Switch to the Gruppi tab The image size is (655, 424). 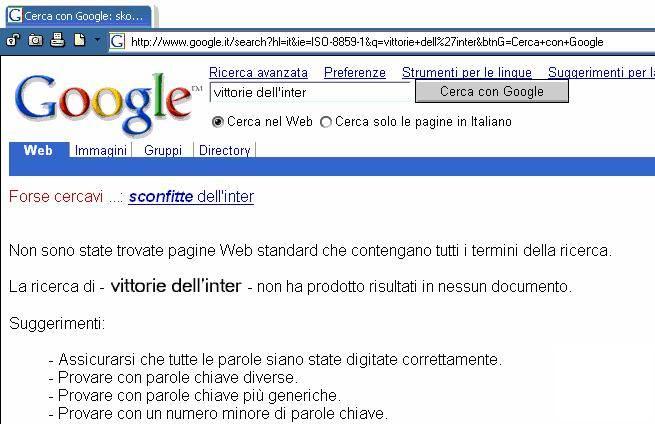point(163,150)
